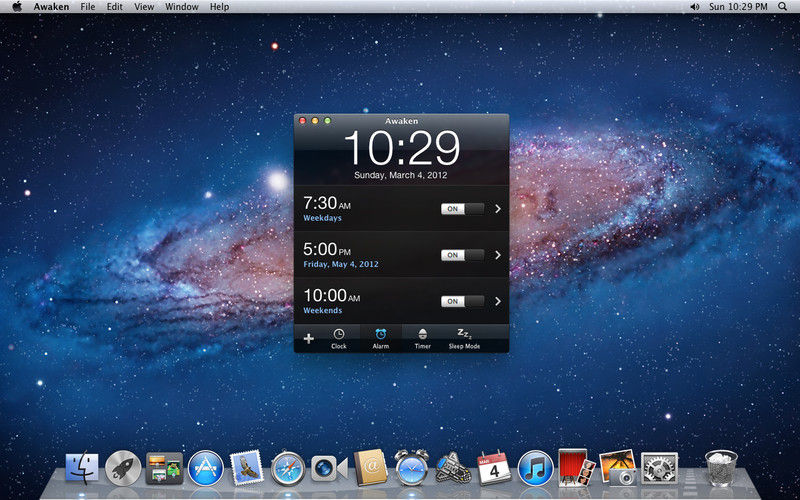This screenshot has height=500, width=800.
Task: Open the Window menu
Action: click(182, 7)
